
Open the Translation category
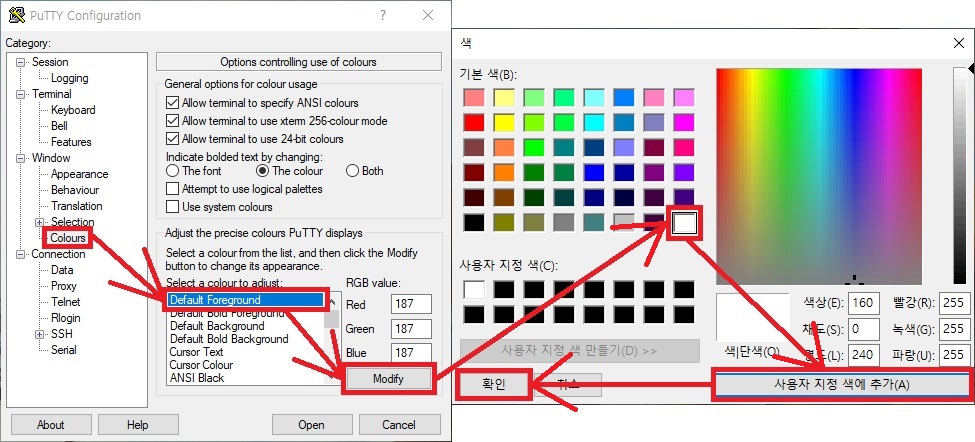pyautogui.click(x=76, y=206)
